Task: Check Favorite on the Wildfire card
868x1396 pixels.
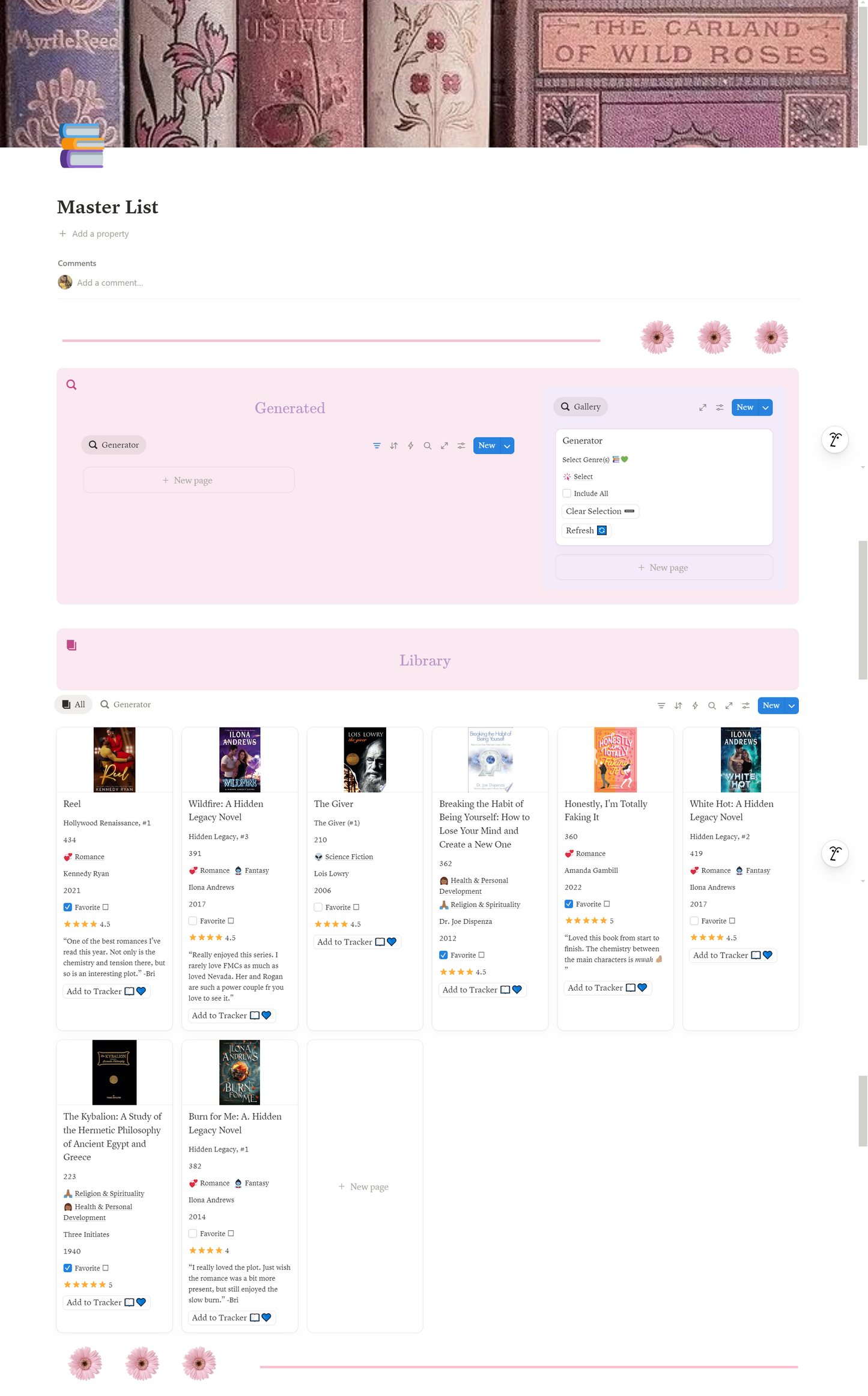Action: pos(193,921)
